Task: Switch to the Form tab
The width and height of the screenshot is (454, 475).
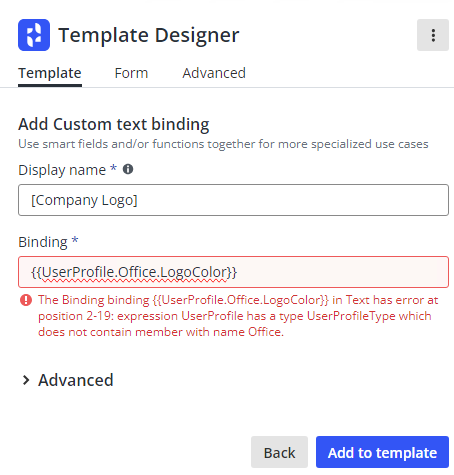Action: 131,73
